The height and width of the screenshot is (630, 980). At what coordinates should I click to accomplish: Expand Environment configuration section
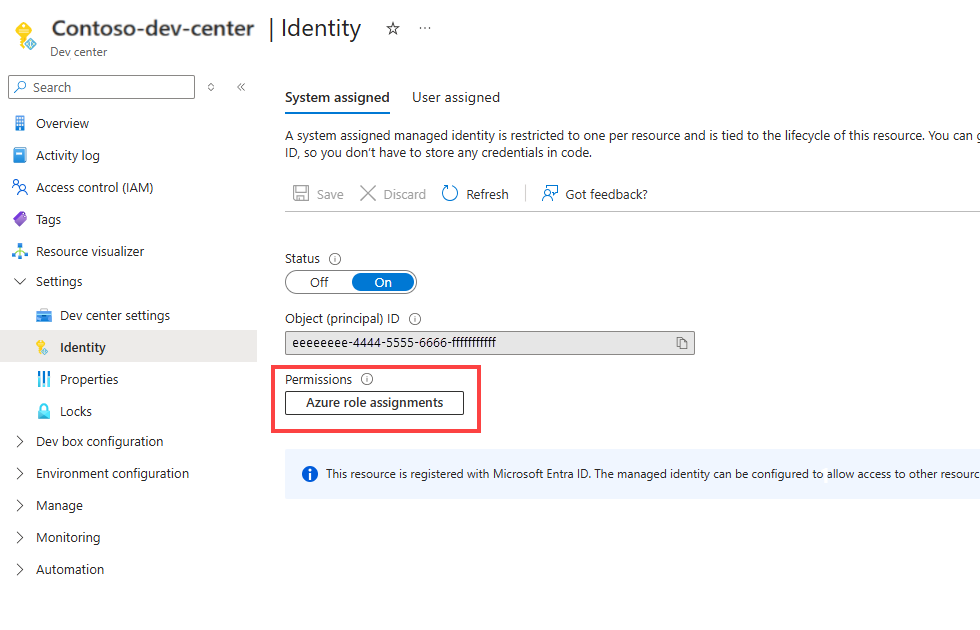tap(20, 473)
